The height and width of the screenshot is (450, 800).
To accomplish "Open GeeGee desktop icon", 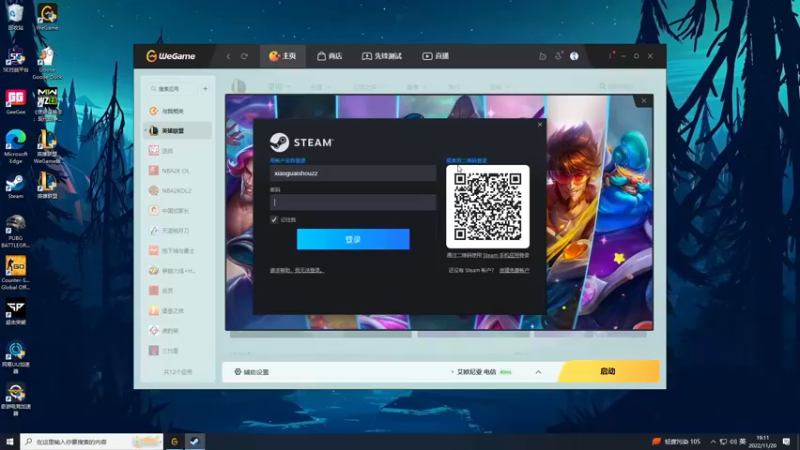I will point(15,102).
